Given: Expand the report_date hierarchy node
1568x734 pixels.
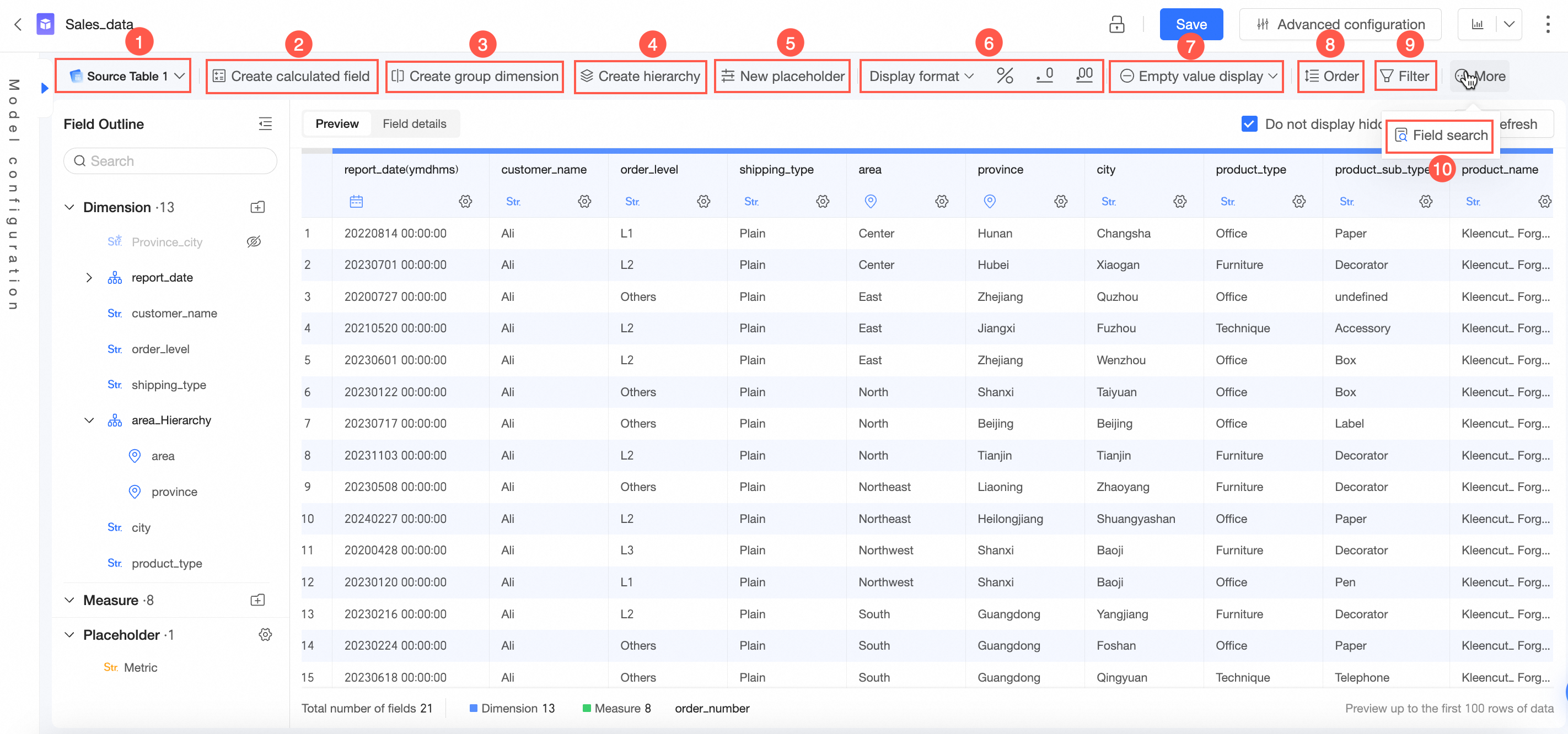Looking at the screenshot, I should (x=89, y=278).
